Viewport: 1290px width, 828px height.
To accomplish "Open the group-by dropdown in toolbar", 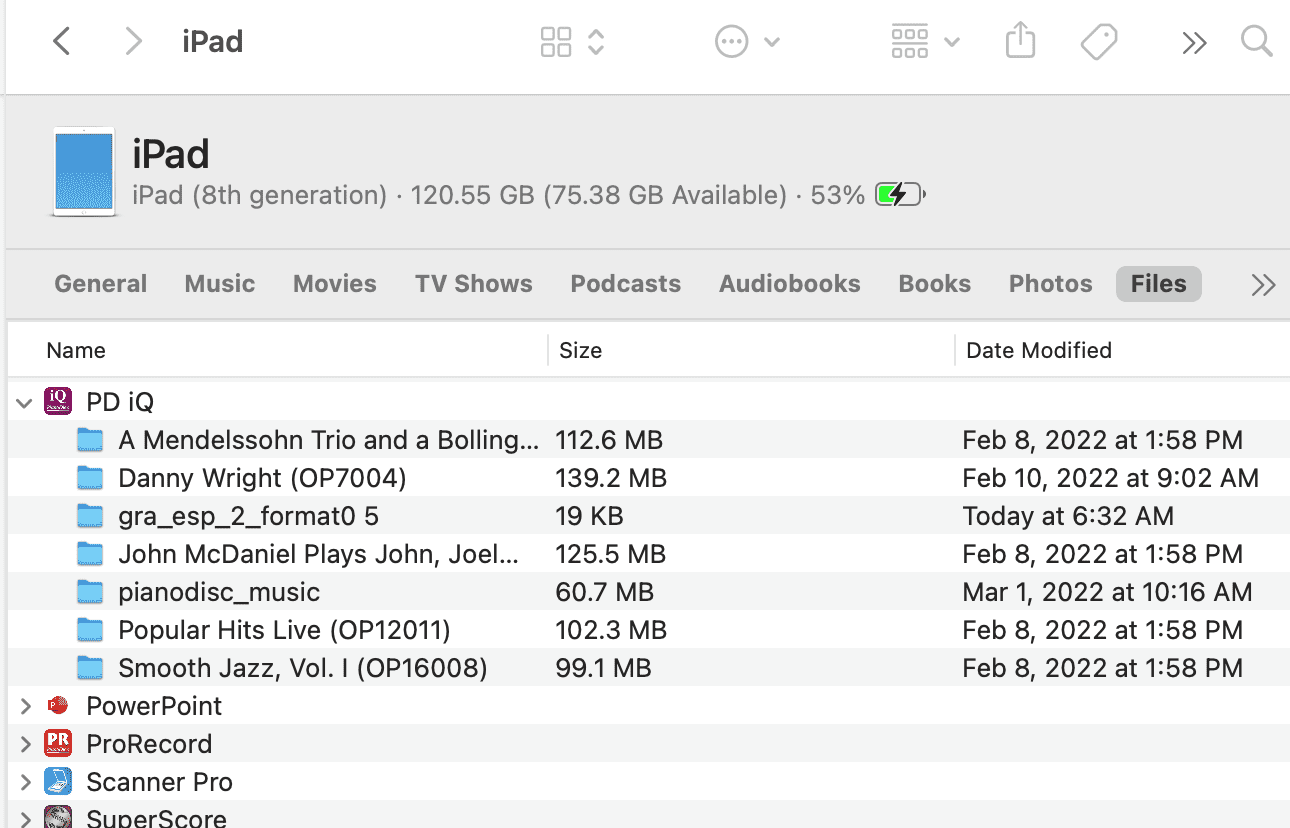I will click(x=925, y=42).
